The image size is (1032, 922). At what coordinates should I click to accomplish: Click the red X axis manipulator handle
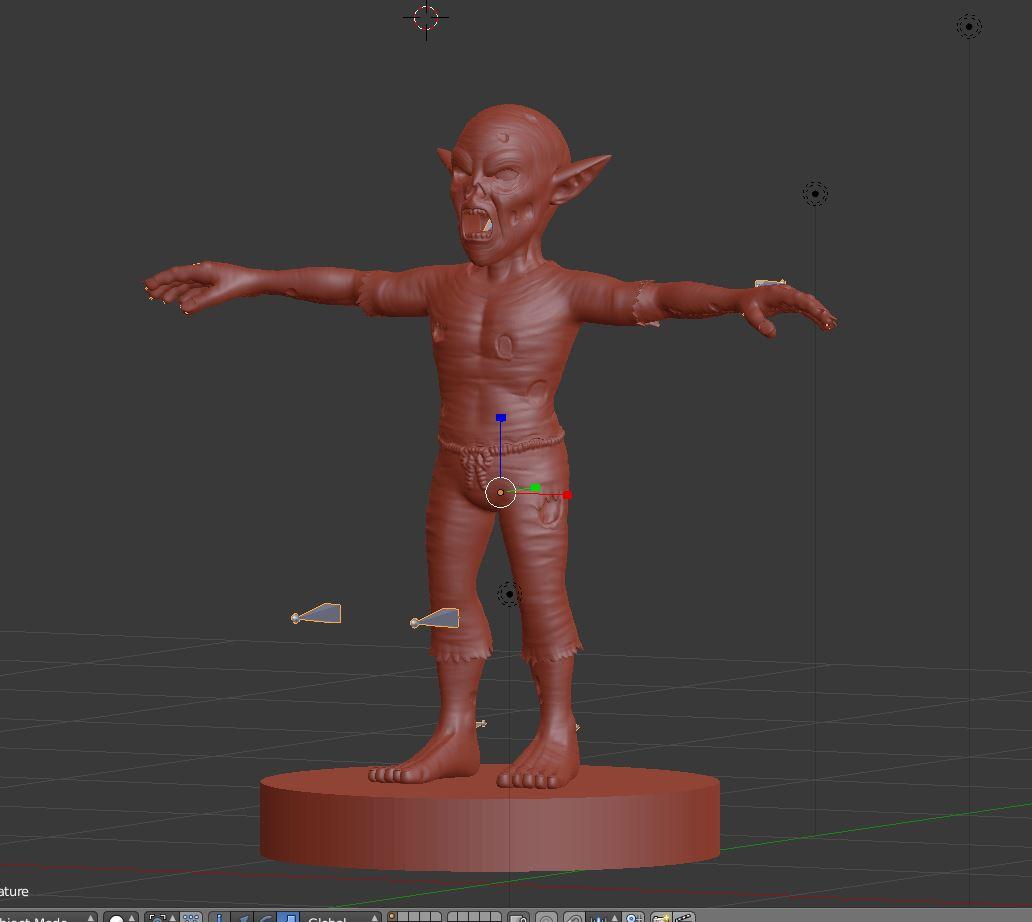(567, 495)
